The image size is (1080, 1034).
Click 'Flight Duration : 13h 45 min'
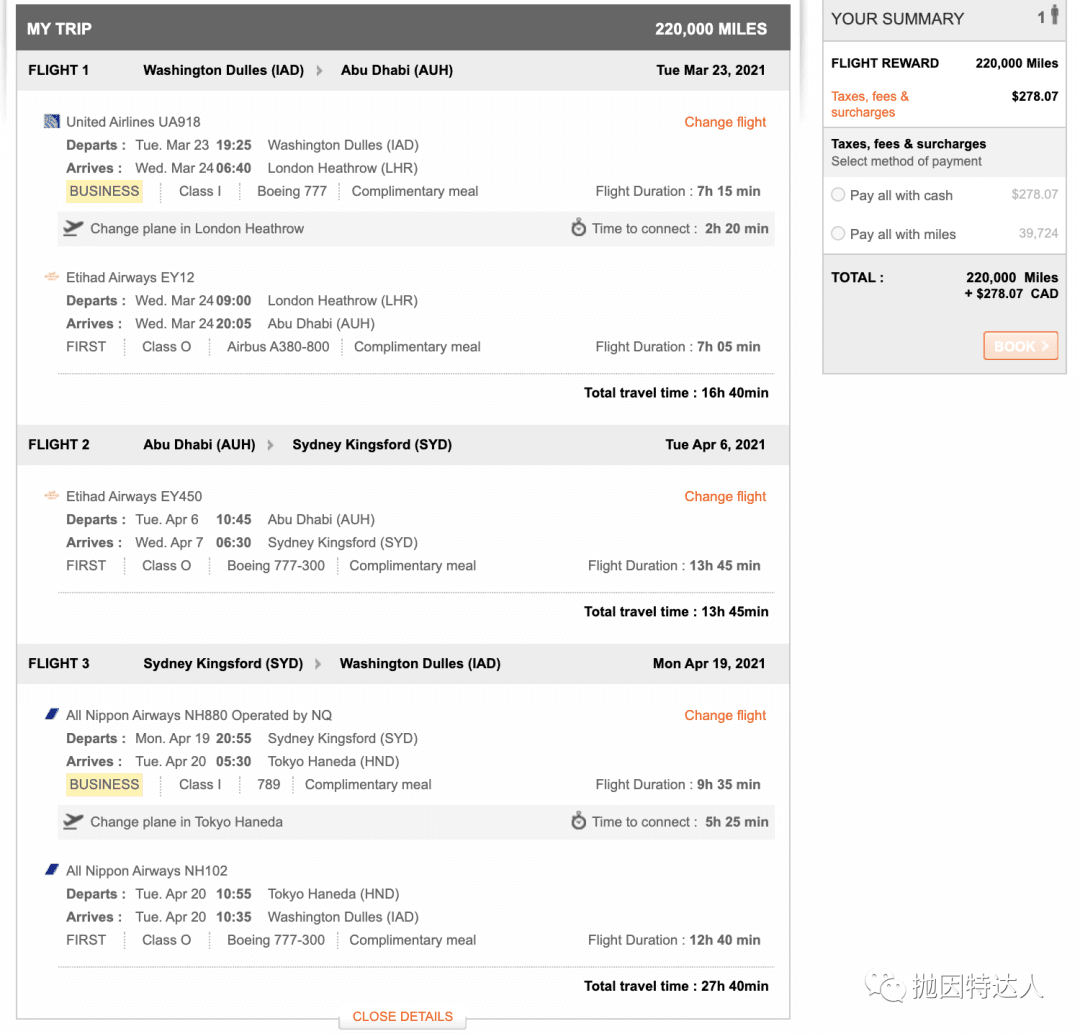[x=674, y=566]
